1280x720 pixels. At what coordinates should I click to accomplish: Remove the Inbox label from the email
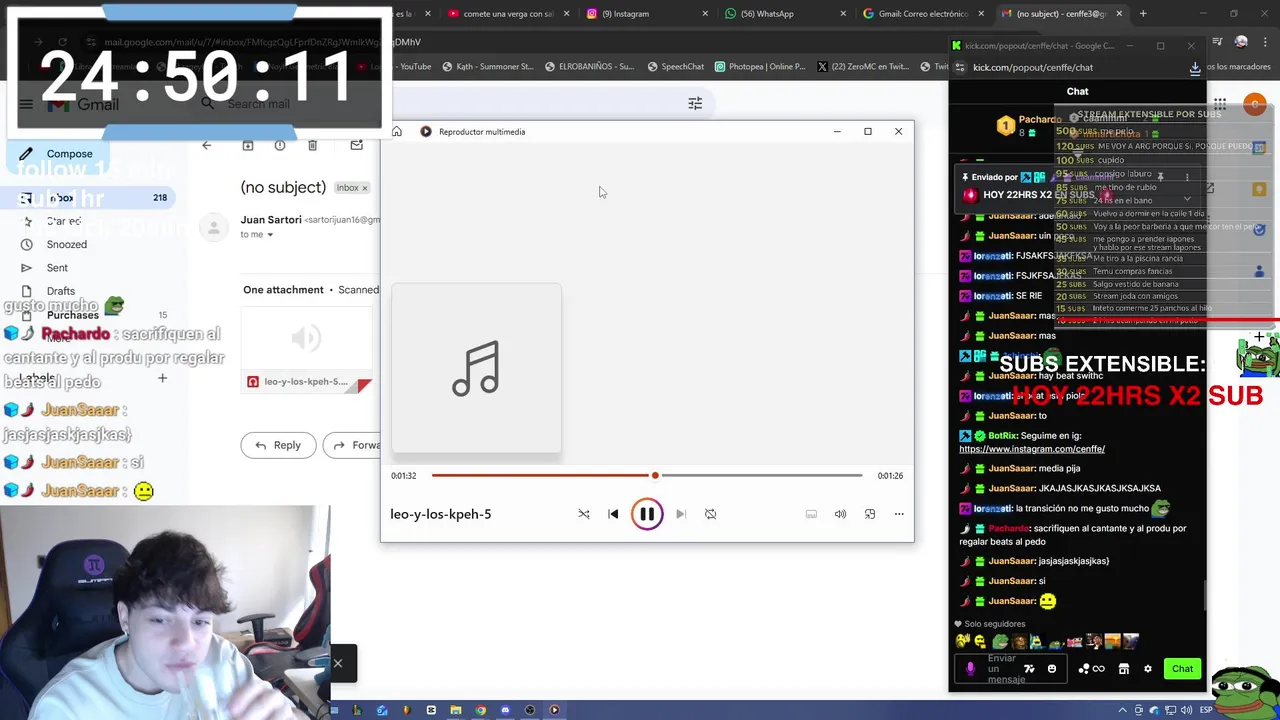click(365, 188)
